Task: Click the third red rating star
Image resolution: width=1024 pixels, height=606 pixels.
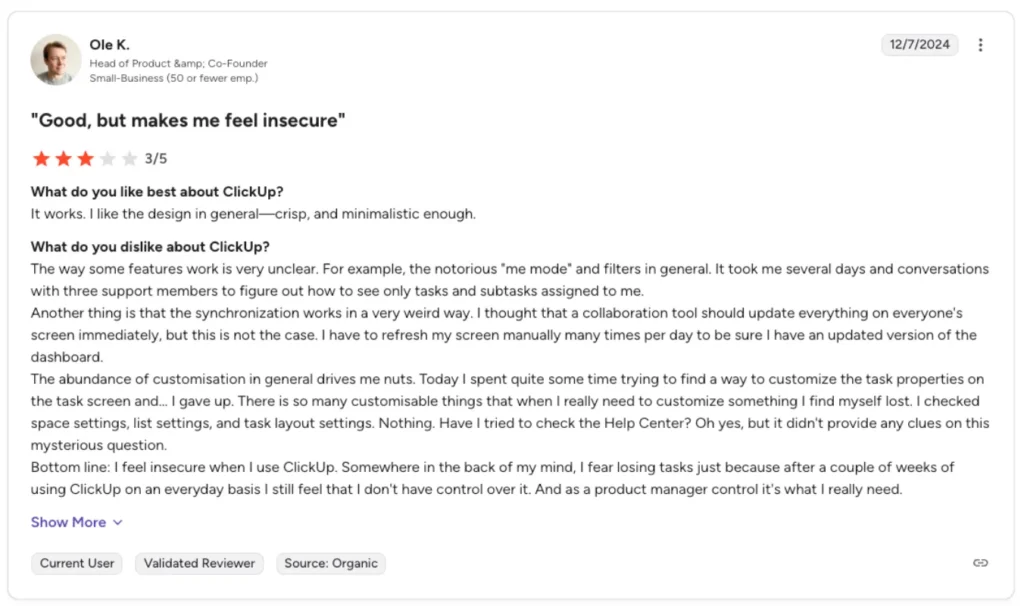Action: [x=86, y=158]
